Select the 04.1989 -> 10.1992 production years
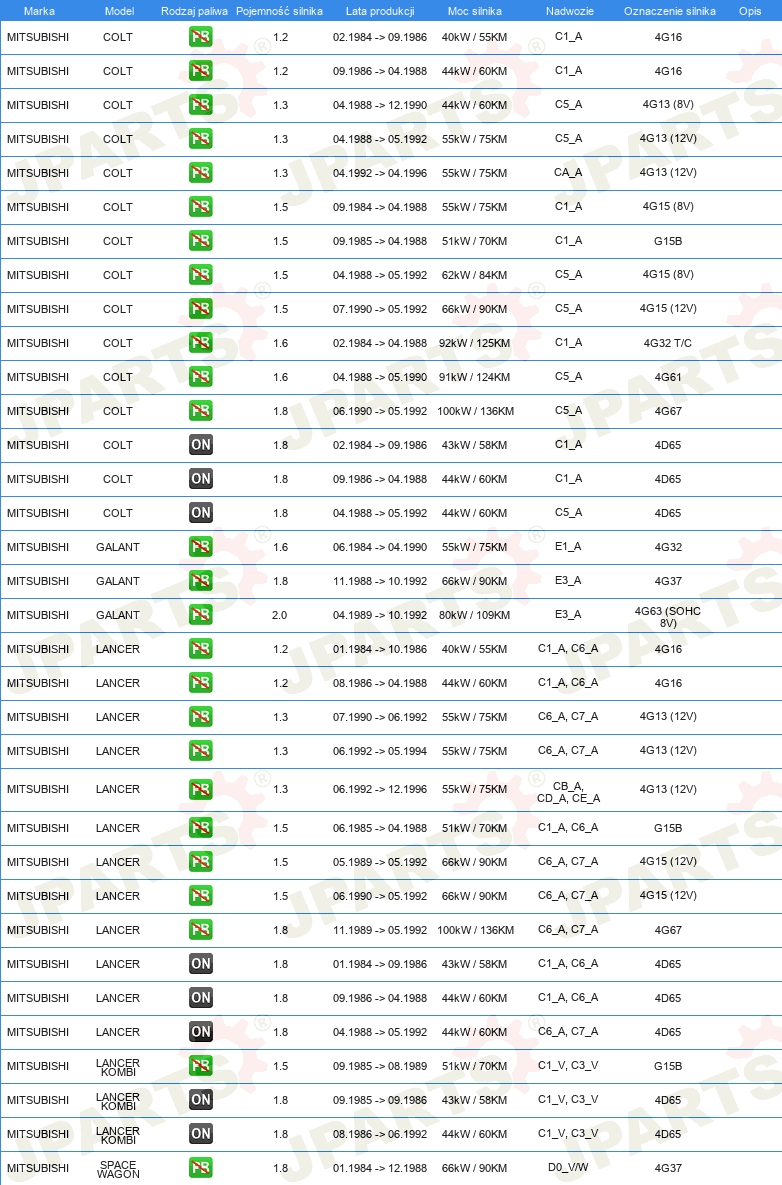The height and width of the screenshot is (1185, 782). point(380,615)
